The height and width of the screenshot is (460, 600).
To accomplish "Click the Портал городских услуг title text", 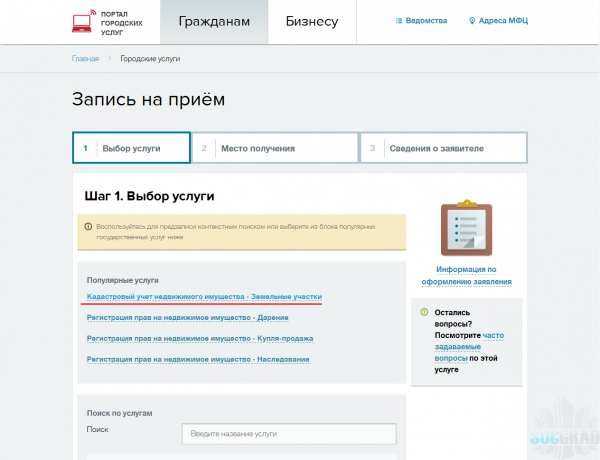I will 122,21.
